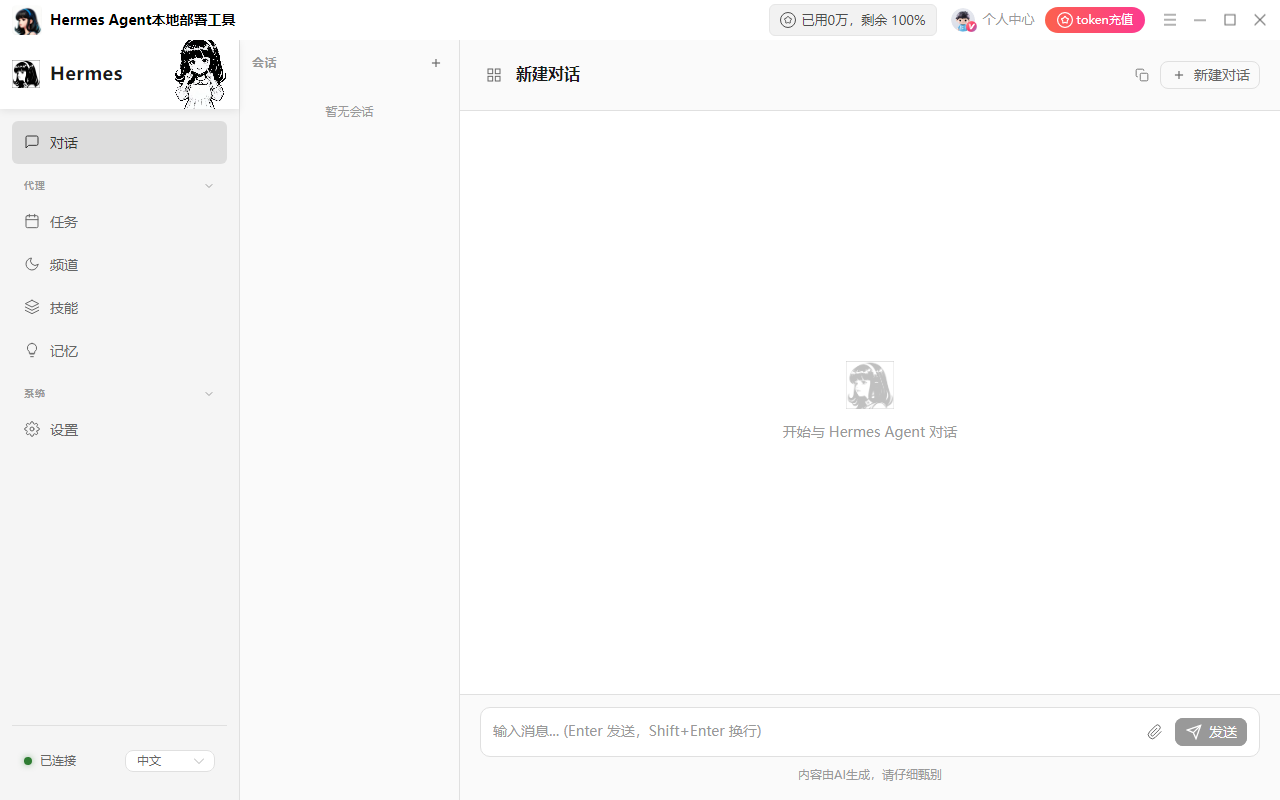The image size is (1280, 800).
Task: Open the 任务 tasks page
Action: pyautogui.click(x=119, y=222)
